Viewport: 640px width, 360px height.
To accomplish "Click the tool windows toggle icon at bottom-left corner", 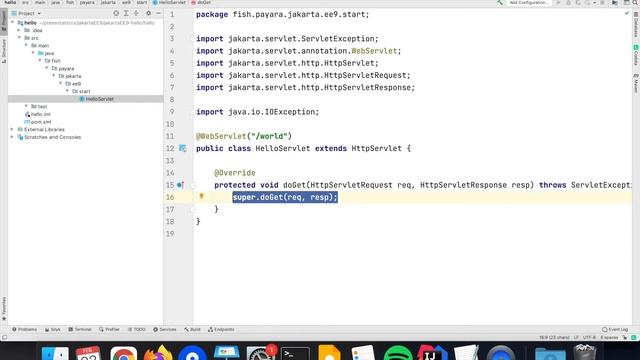I will tap(4, 338).
